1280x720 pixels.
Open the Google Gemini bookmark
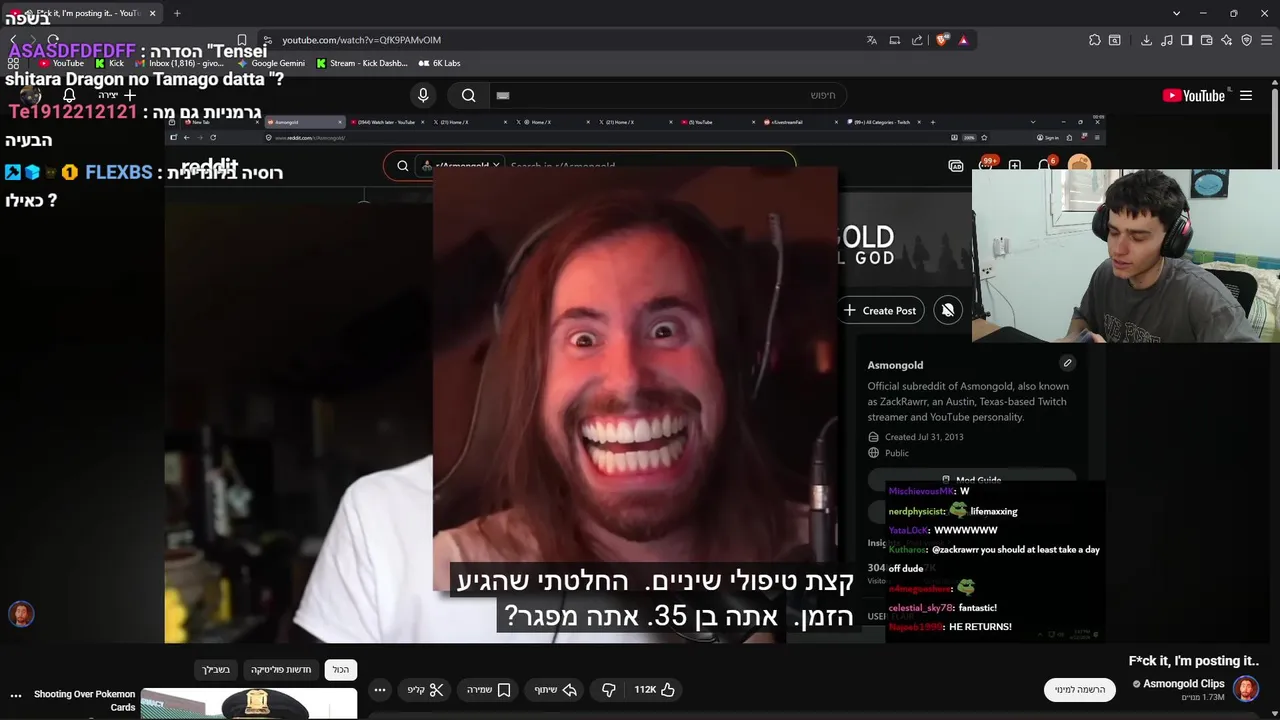[271, 63]
